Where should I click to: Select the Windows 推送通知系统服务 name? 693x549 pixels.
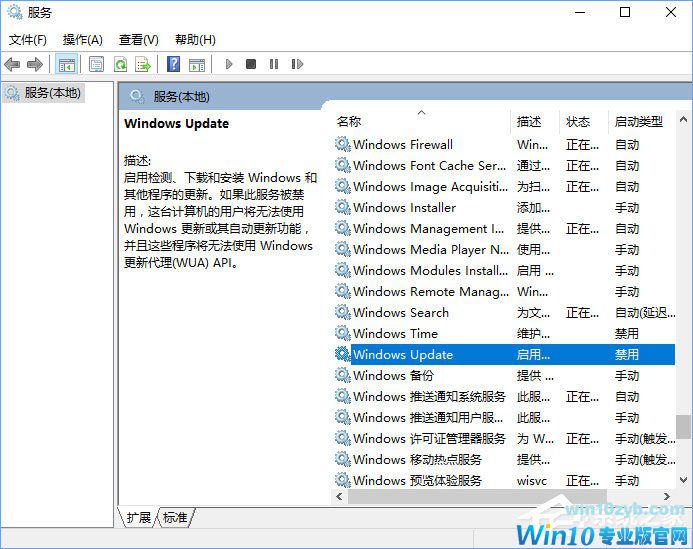(x=429, y=396)
